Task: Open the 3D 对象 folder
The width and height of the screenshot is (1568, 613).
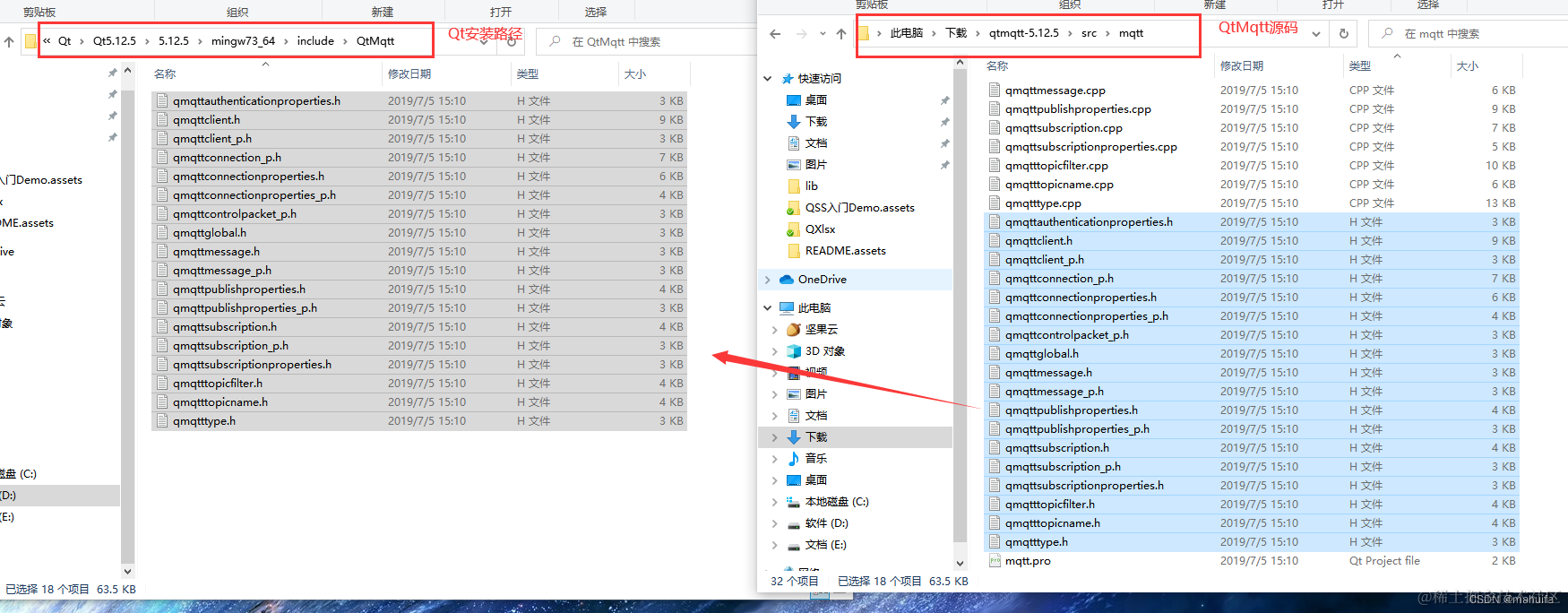Action: (824, 351)
